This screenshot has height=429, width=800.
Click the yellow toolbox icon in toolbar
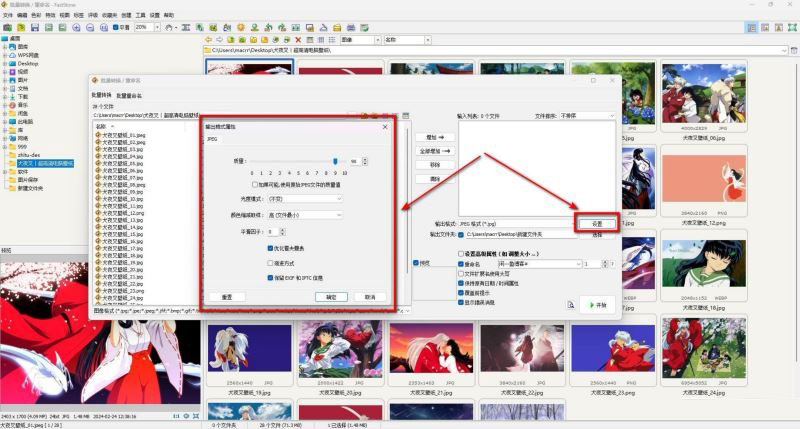coord(337,28)
